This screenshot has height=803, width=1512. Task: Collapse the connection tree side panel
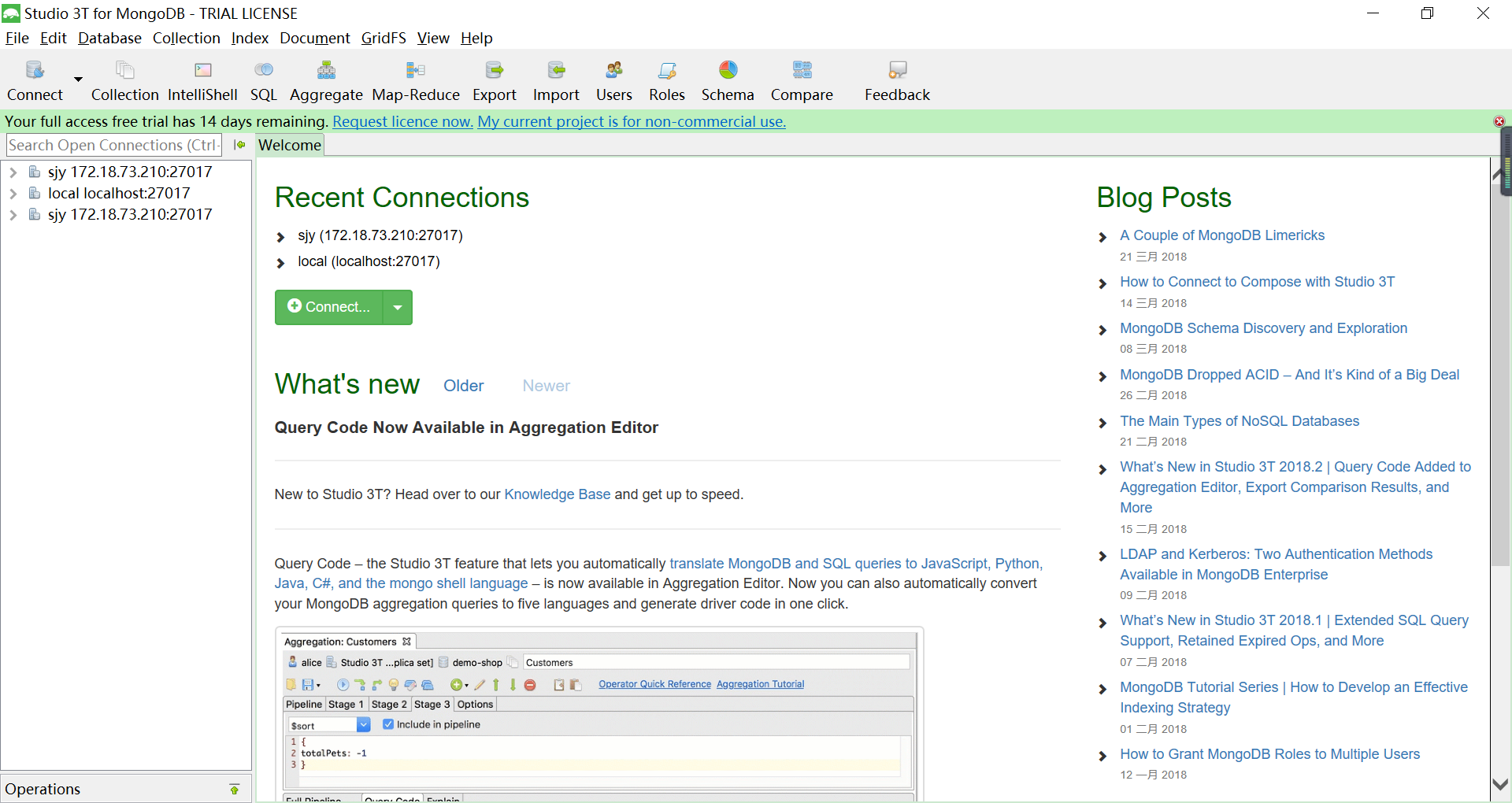click(x=239, y=145)
